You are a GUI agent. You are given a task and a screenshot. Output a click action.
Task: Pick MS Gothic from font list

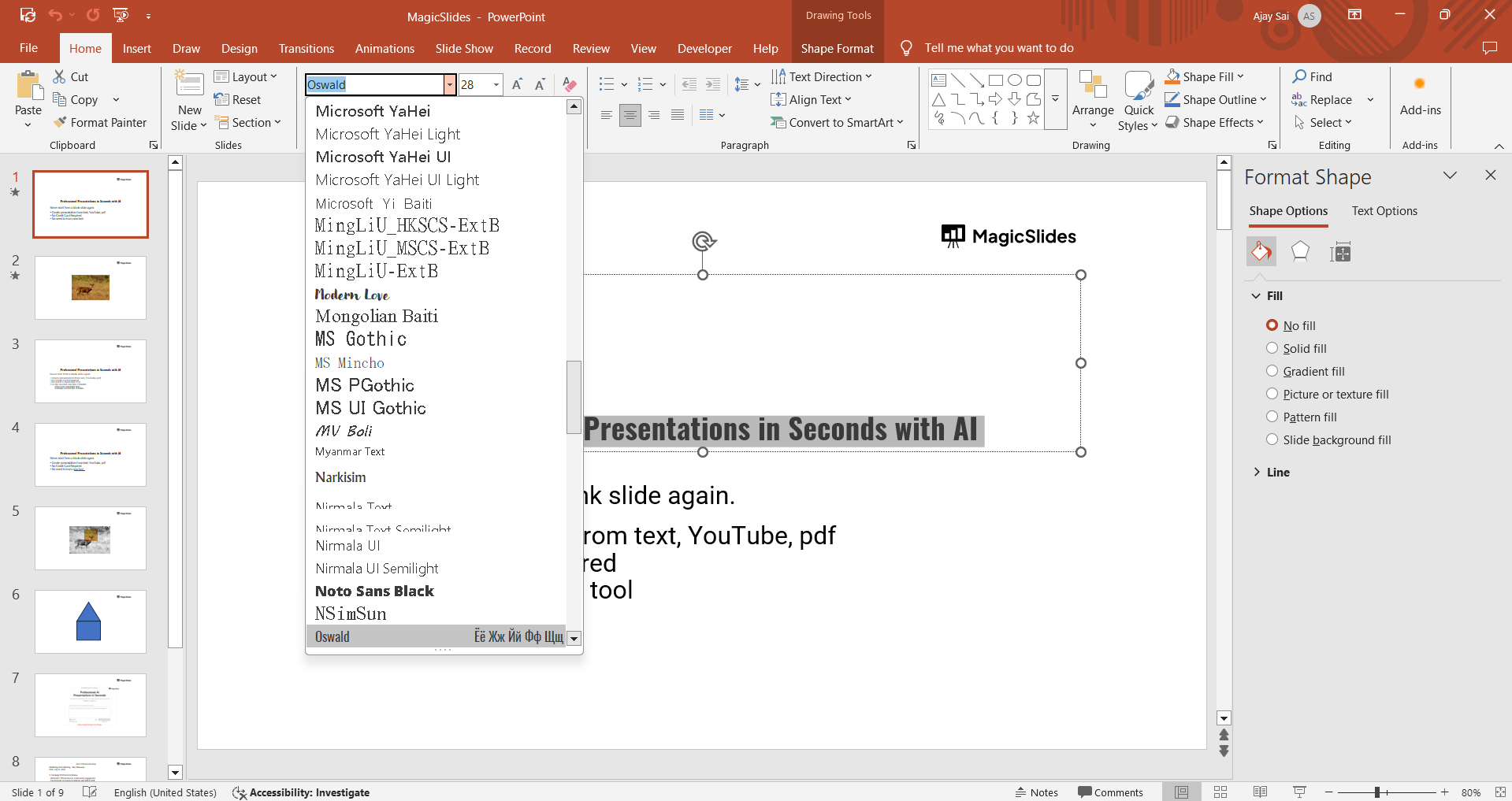361,339
